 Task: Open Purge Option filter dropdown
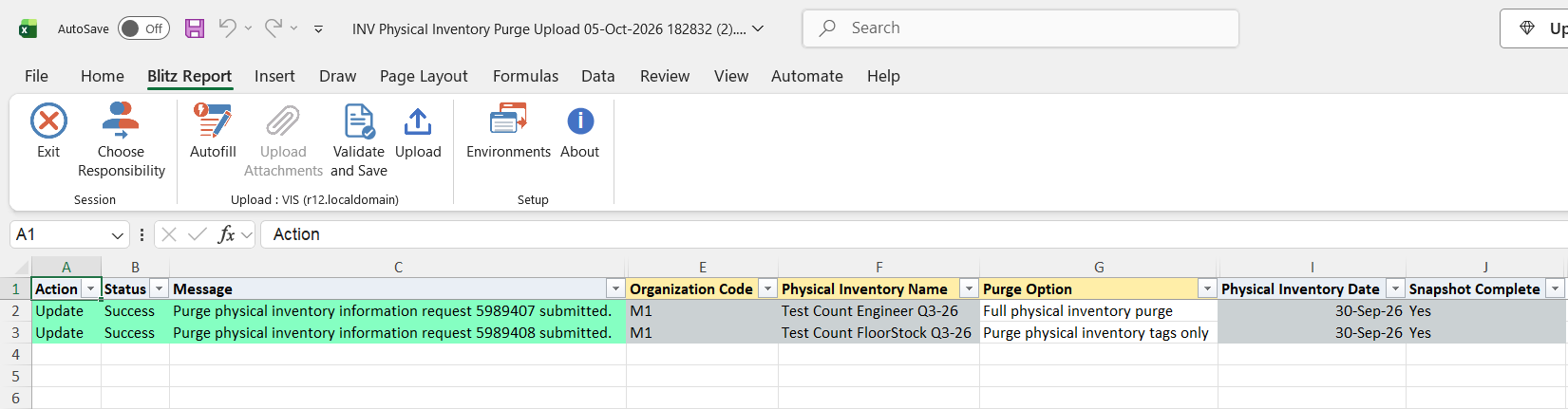pos(1207,289)
